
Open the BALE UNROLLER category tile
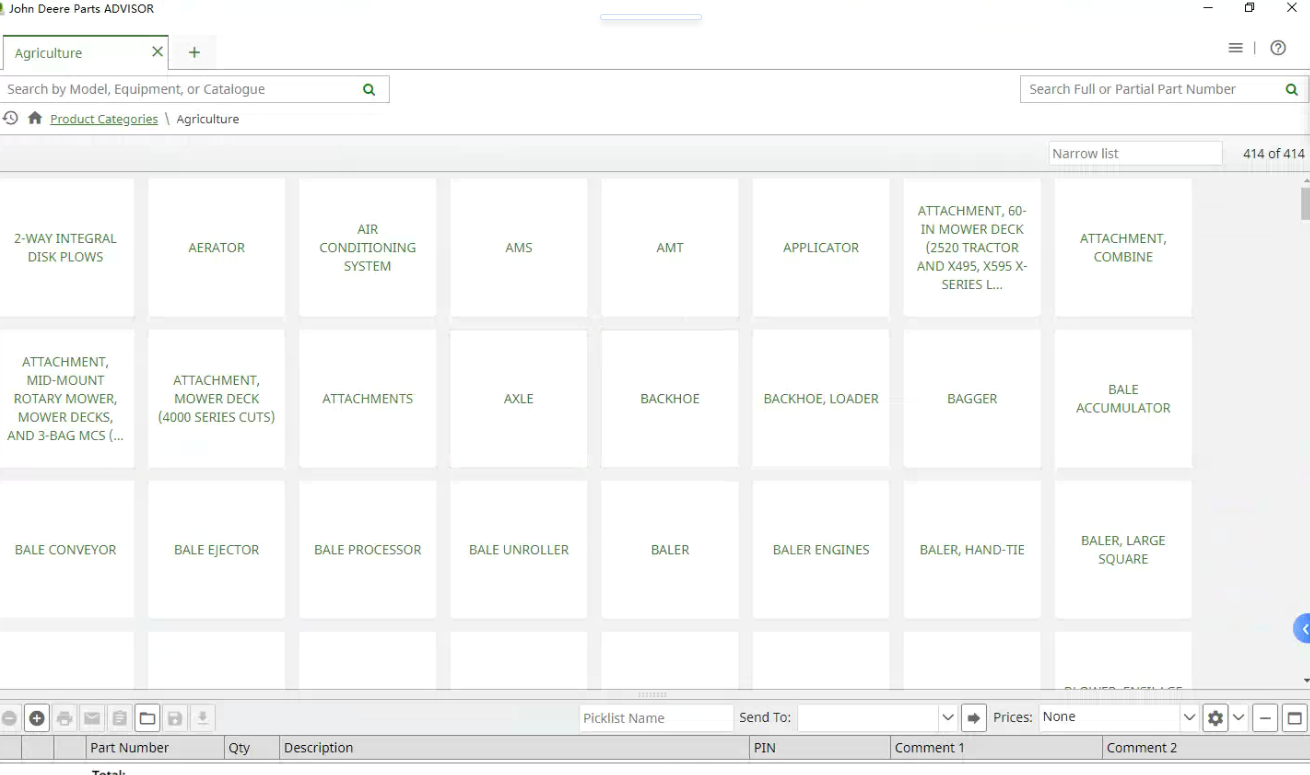pyautogui.click(x=519, y=549)
